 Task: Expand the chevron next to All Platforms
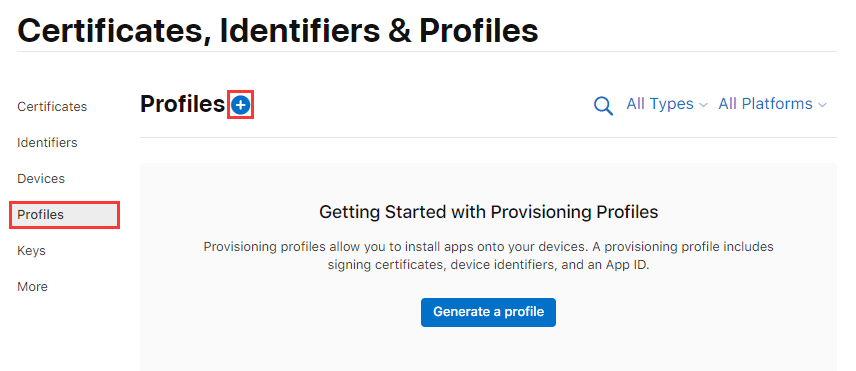coord(822,105)
